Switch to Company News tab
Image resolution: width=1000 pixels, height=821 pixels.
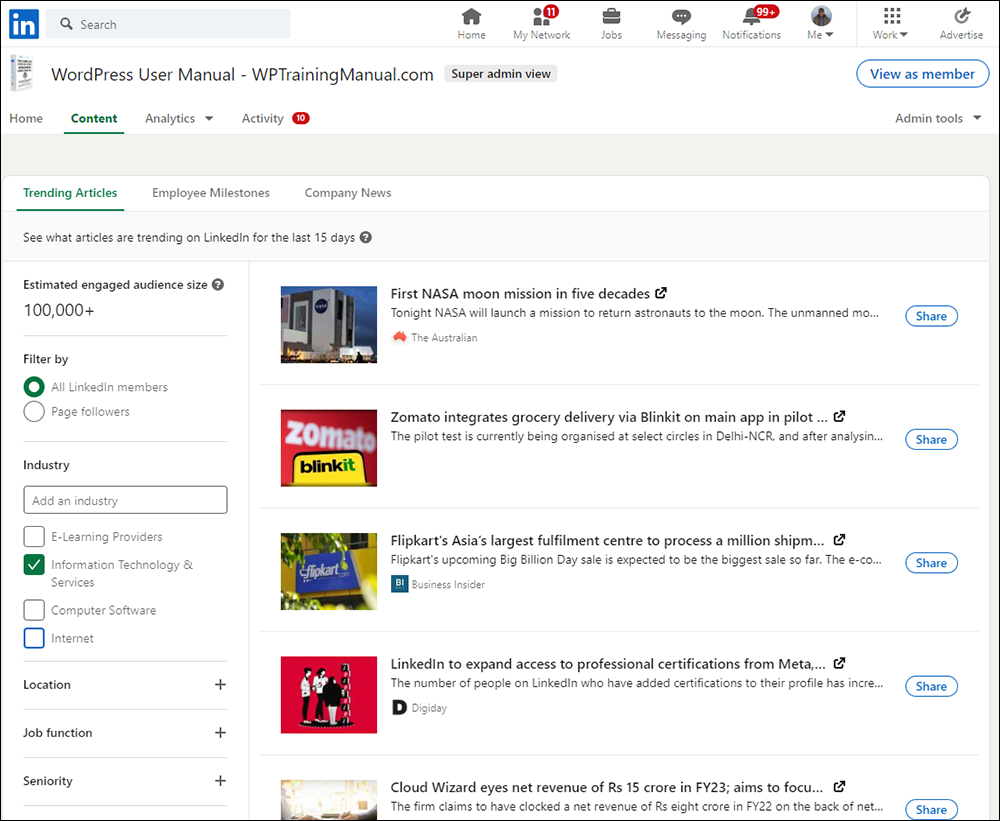coord(348,193)
